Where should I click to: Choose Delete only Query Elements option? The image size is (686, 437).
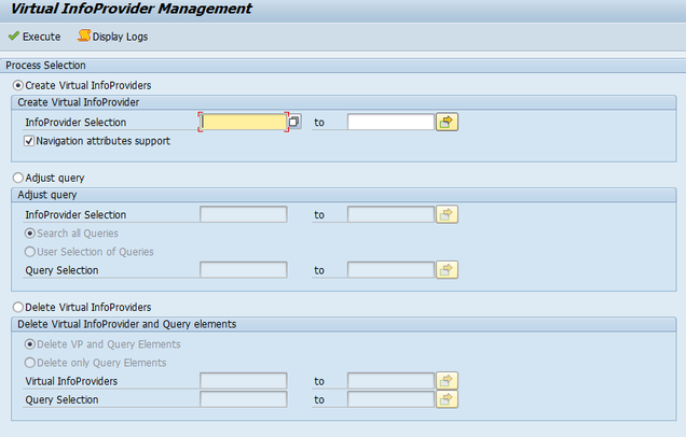[x=30, y=363]
